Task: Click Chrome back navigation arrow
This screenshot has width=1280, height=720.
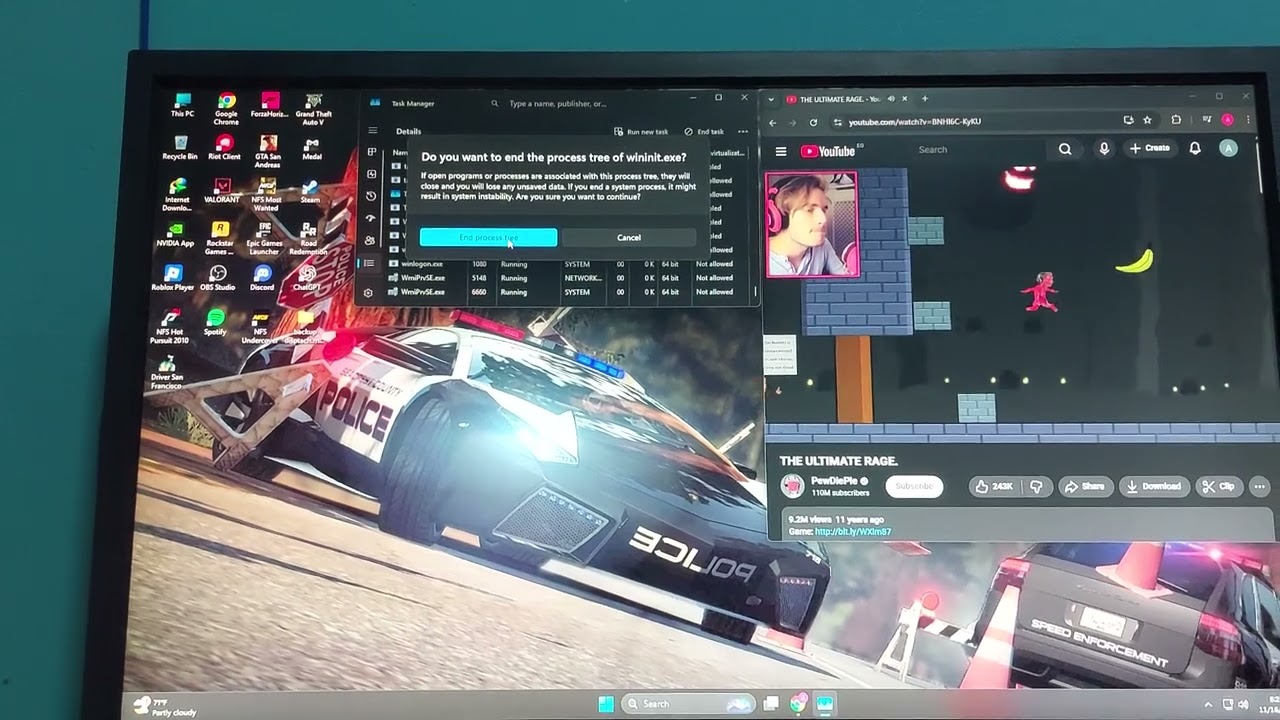Action: click(772, 122)
